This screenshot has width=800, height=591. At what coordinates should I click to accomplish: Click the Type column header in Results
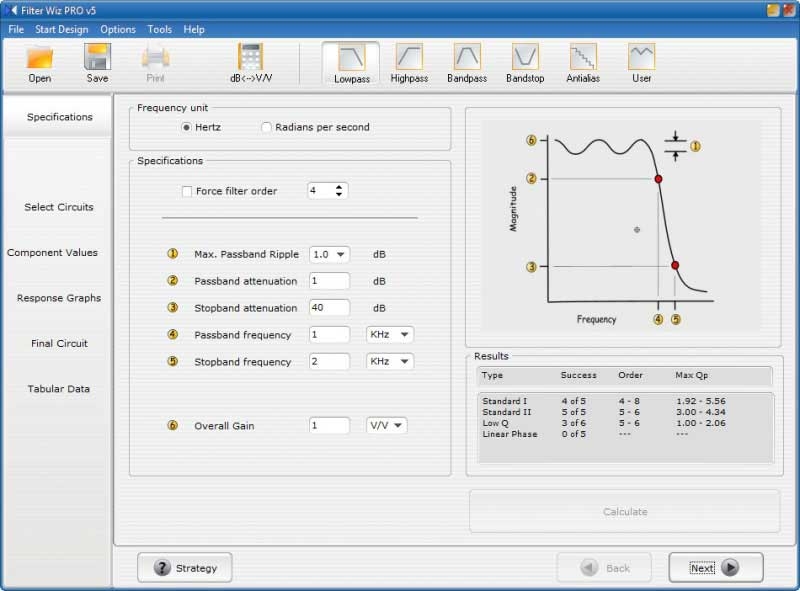[492, 375]
